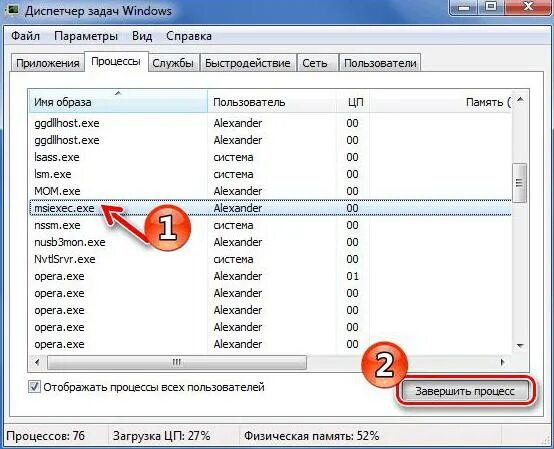Sort by ЦП column header

(354, 102)
